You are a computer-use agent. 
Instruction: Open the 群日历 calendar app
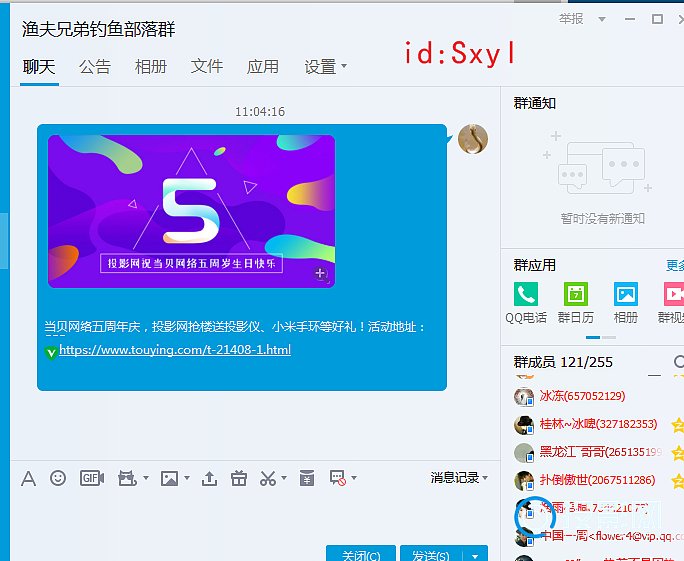[x=576, y=303]
